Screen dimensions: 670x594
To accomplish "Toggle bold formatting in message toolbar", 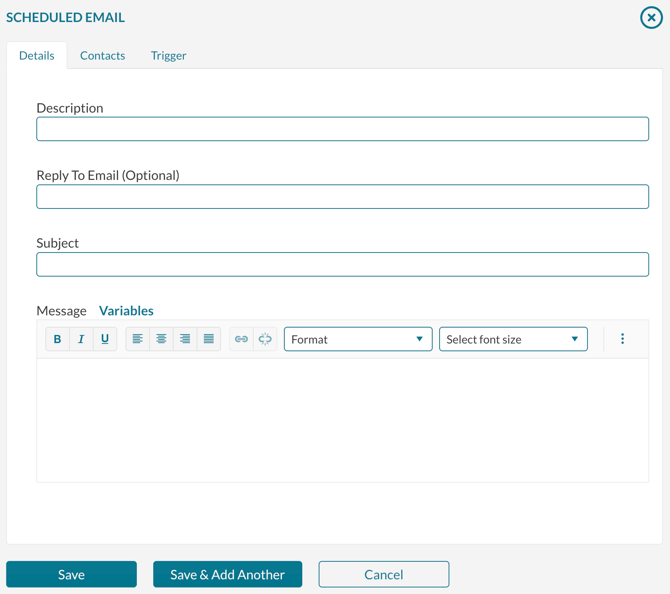I will 57,339.
